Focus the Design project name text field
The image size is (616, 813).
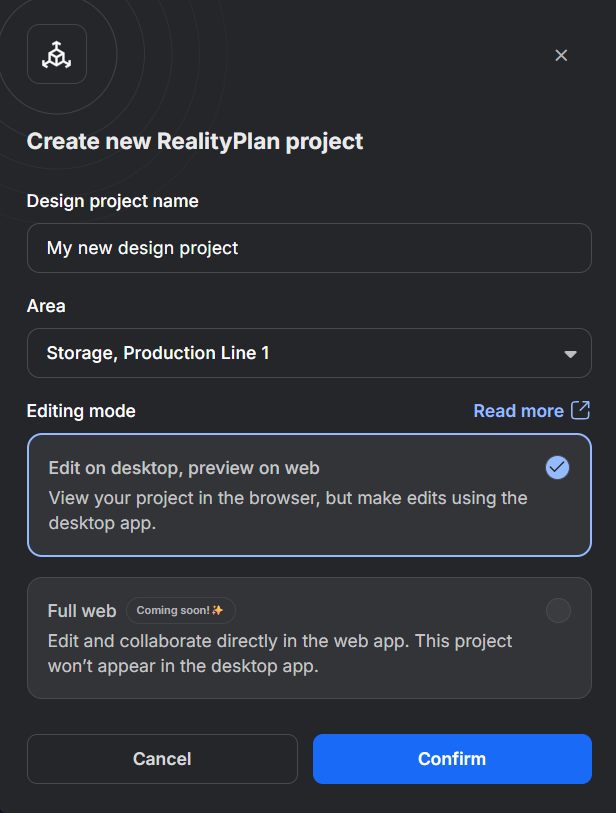click(309, 248)
